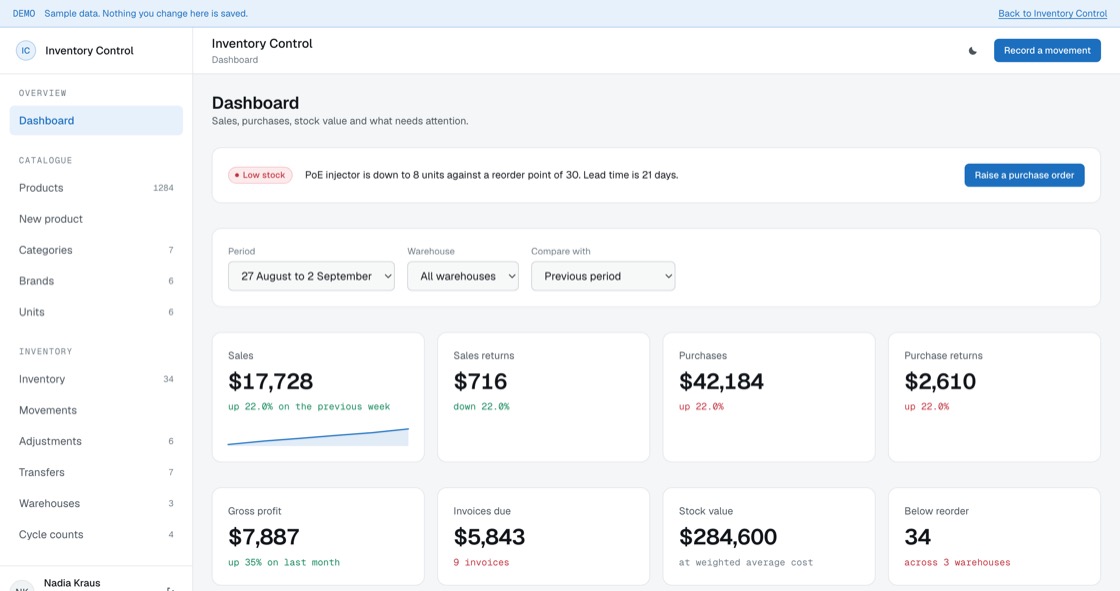Click the $7,887 gross profit value

pyautogui.click(x=264, y=537)
